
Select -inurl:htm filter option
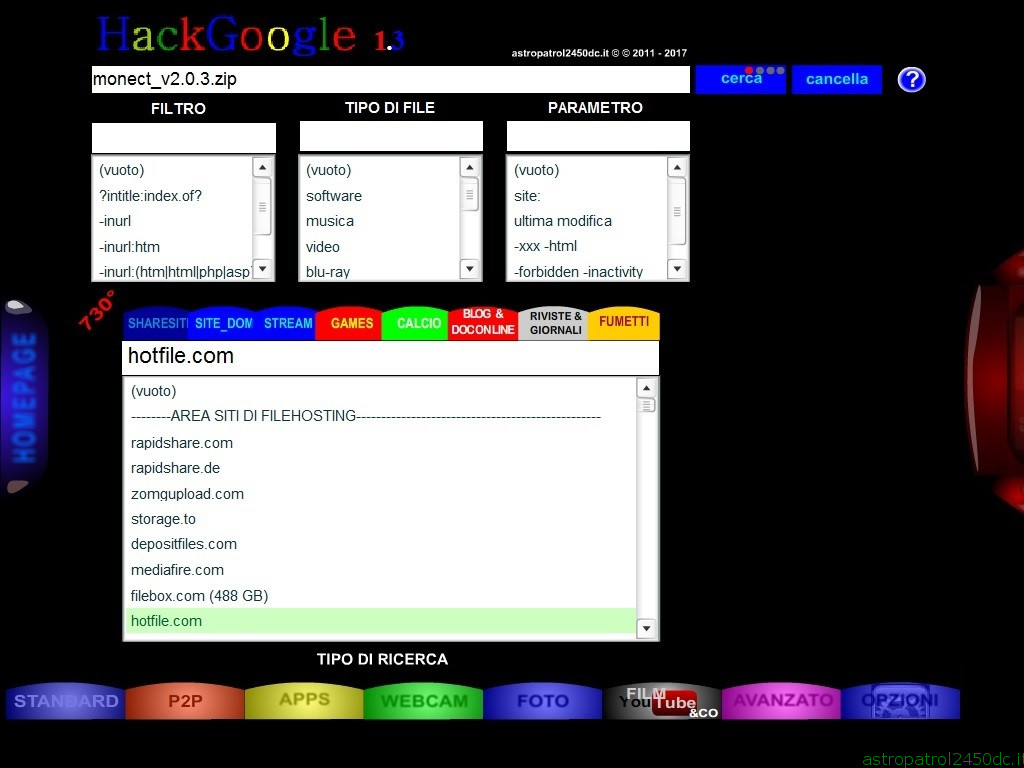click(172, 247)
